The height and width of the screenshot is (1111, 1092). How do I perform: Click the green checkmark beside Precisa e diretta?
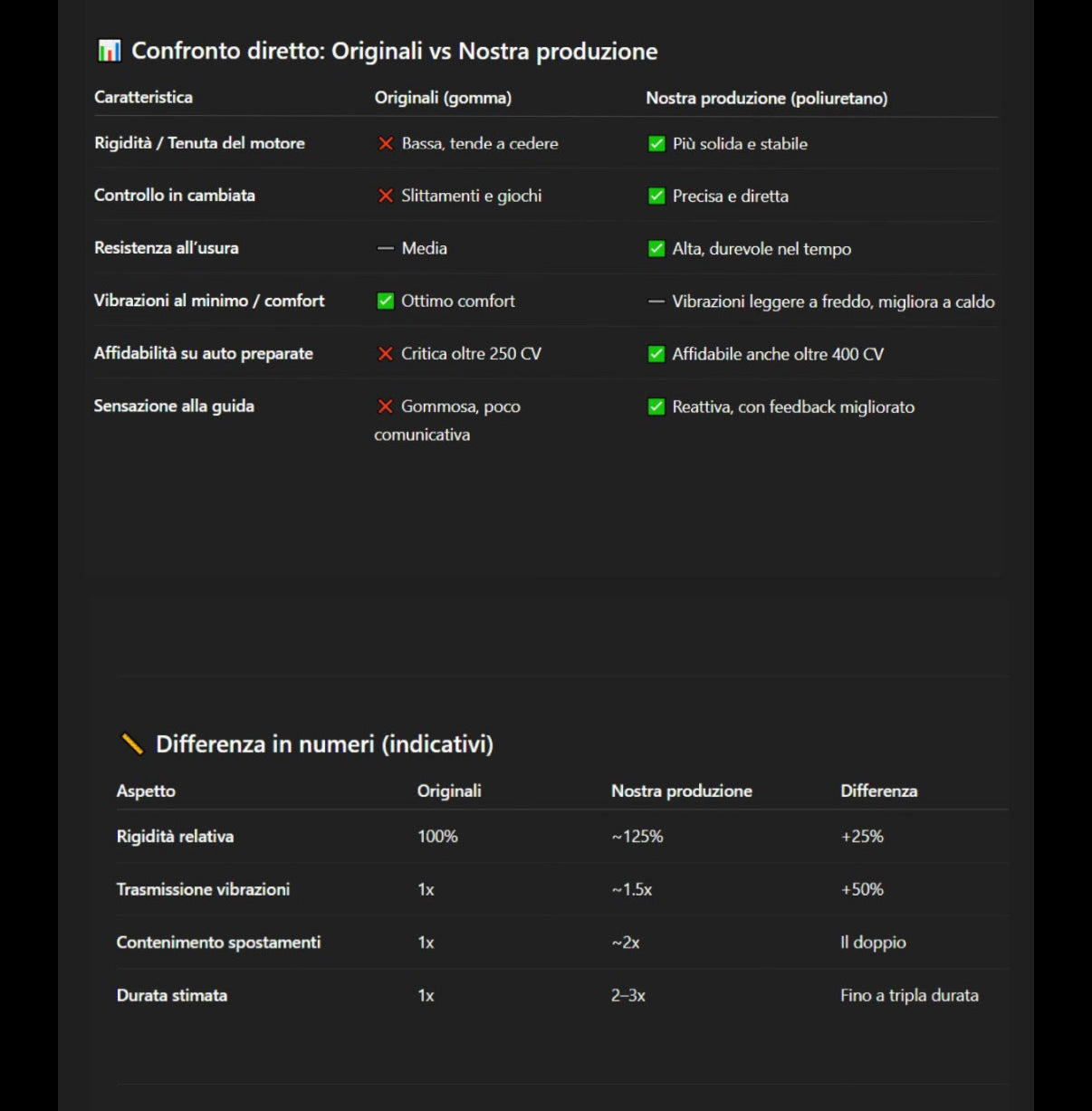pyautogui.click(x=656, y=196)
